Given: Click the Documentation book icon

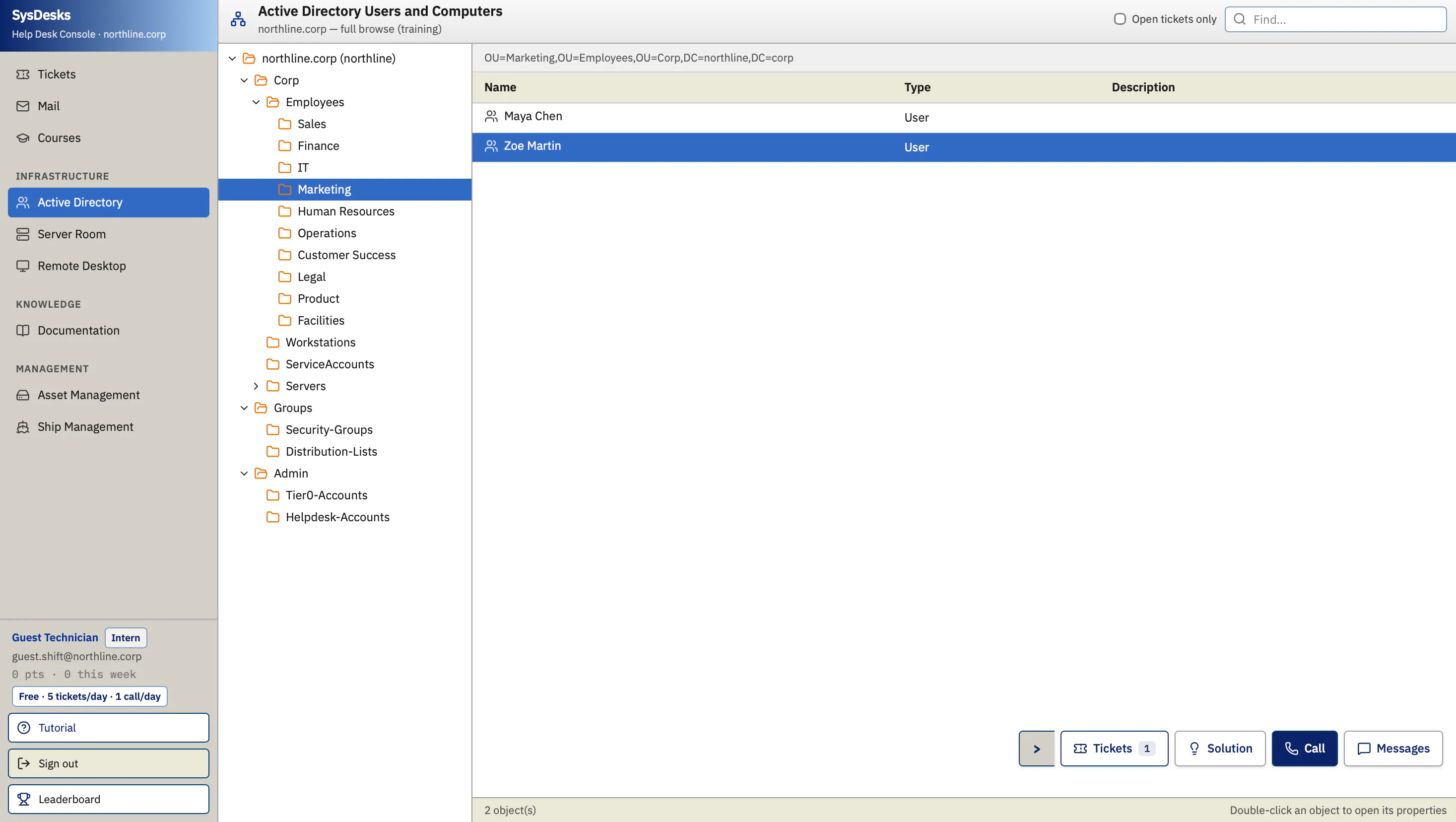Looking at the screenshot, I should click(23, 330).
